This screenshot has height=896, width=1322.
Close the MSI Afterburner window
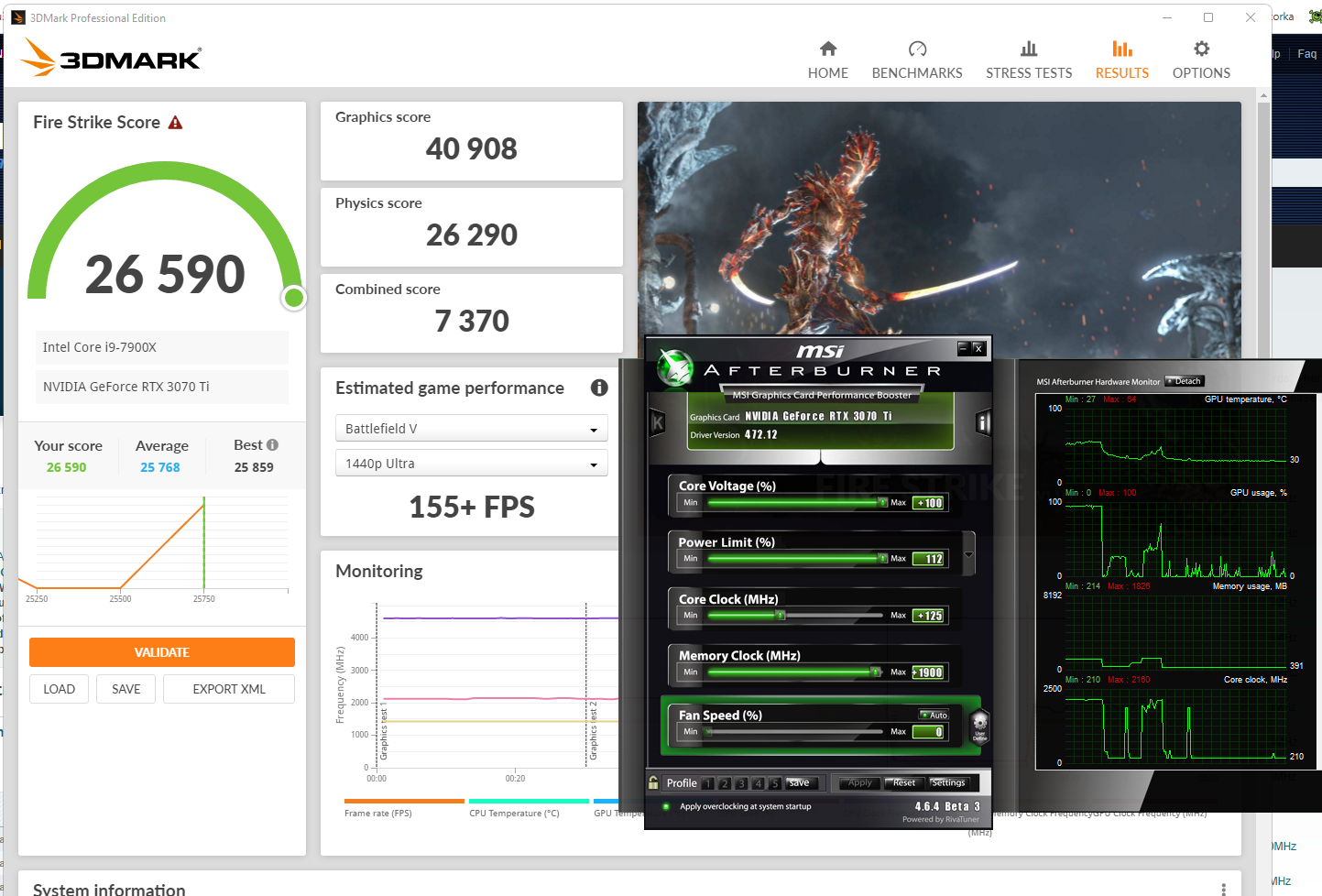[x=978, y=348]
